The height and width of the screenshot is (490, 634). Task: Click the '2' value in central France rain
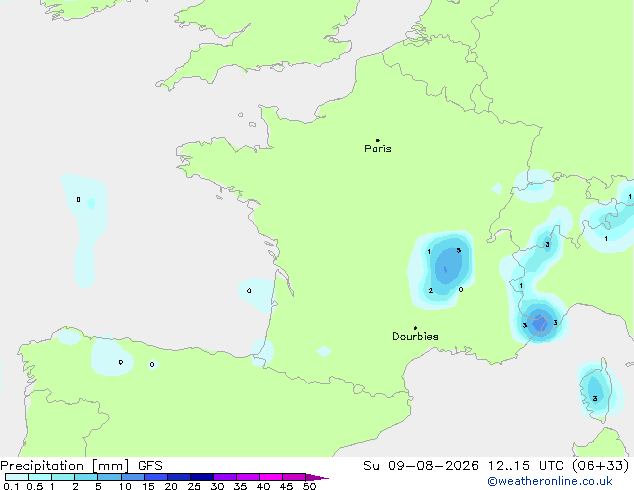(x=431, y=290)
